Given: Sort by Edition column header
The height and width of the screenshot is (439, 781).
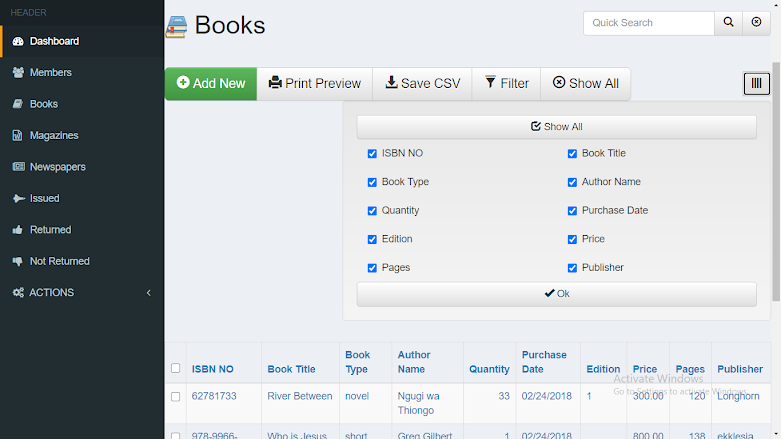Looking at the screenshot, I should point(603,369).
